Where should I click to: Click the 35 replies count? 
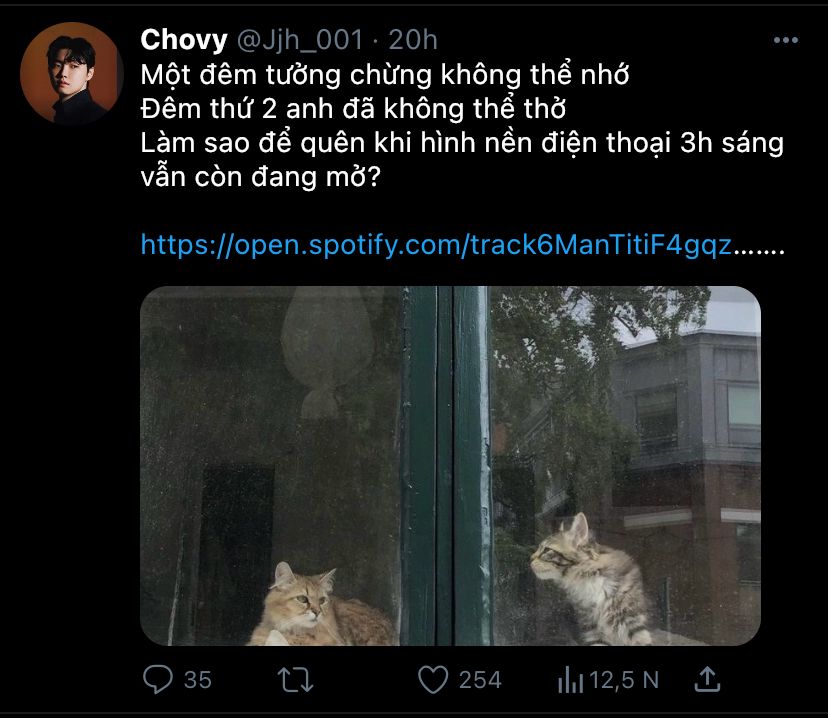(197, 680)
